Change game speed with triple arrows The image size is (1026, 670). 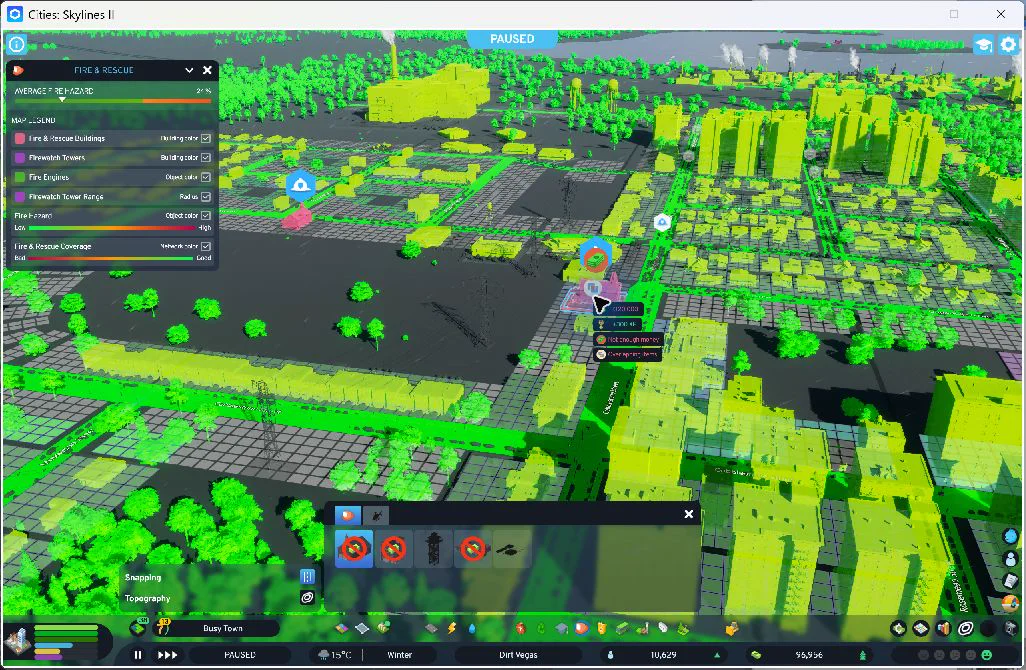(168, 654)
